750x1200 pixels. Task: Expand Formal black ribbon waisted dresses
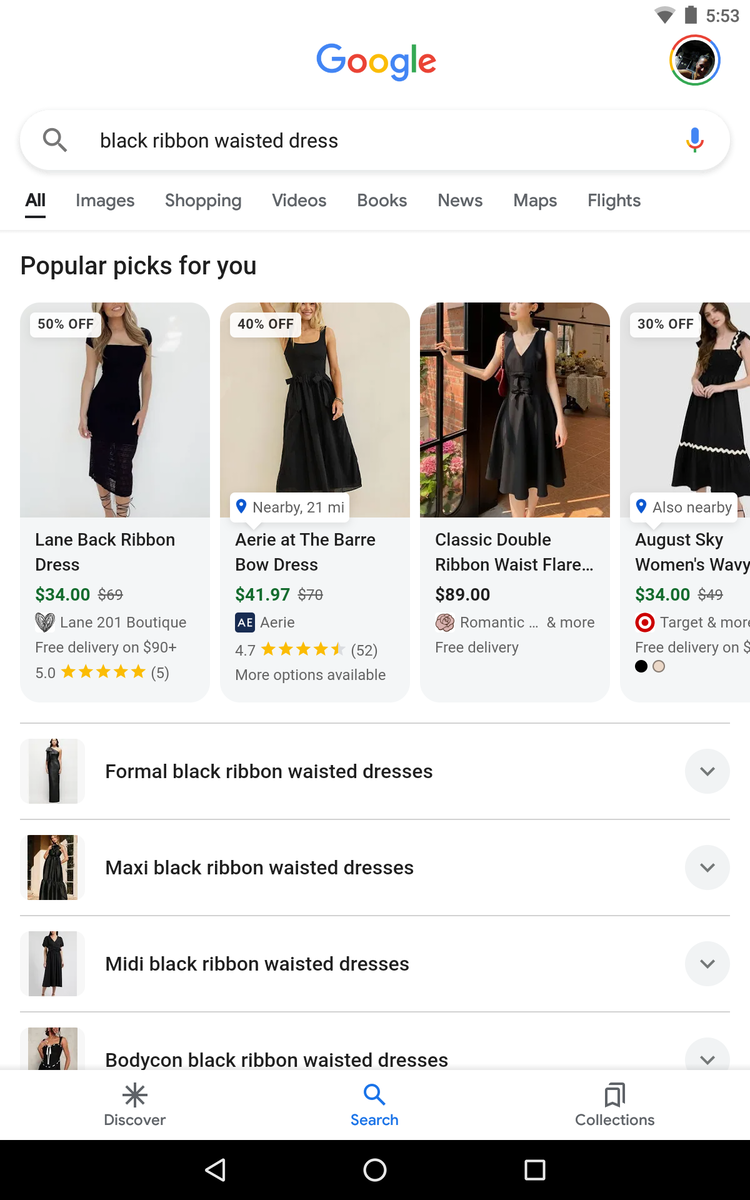point(707,772)
